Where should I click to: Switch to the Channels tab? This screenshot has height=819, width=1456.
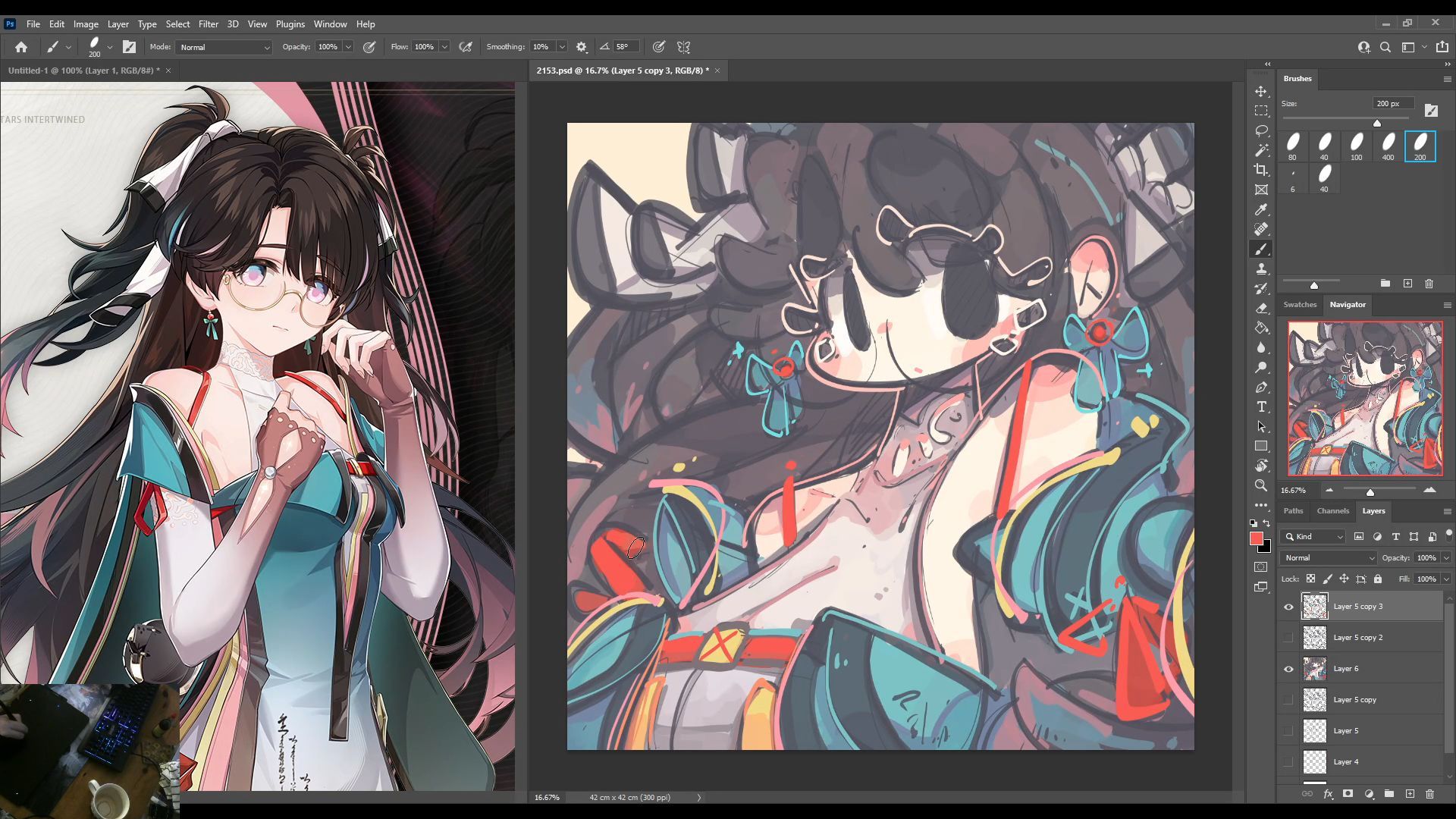pos(1332,510)
